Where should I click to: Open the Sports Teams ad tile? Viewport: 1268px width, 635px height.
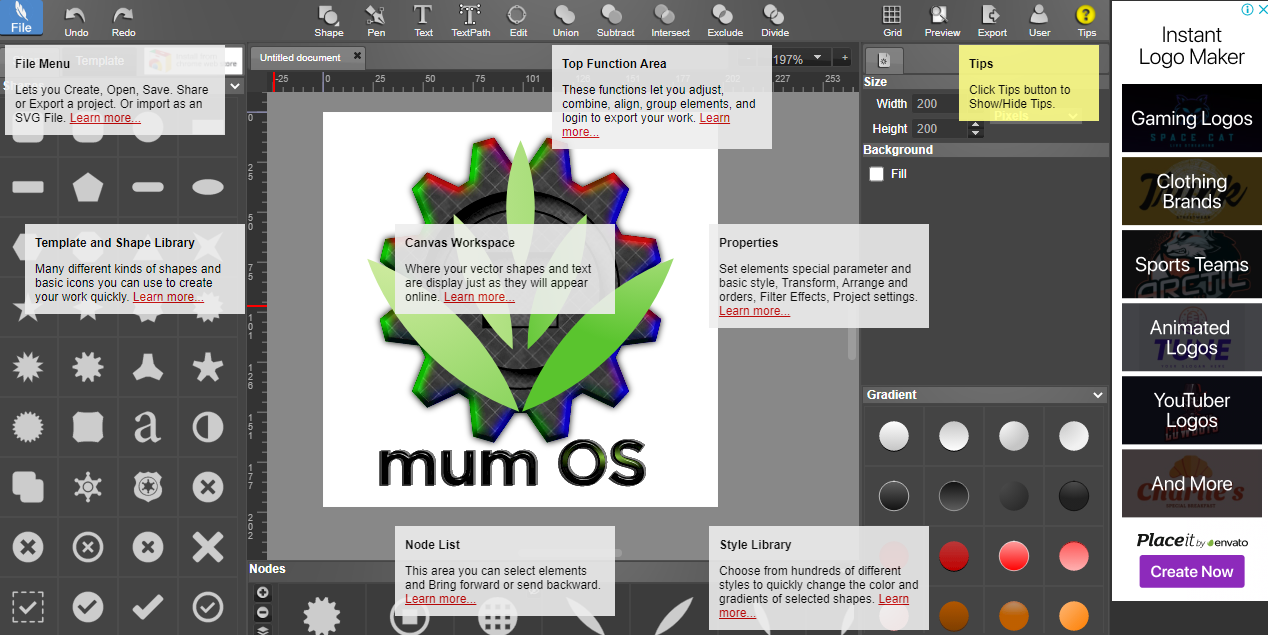(x=1192, y=264)
